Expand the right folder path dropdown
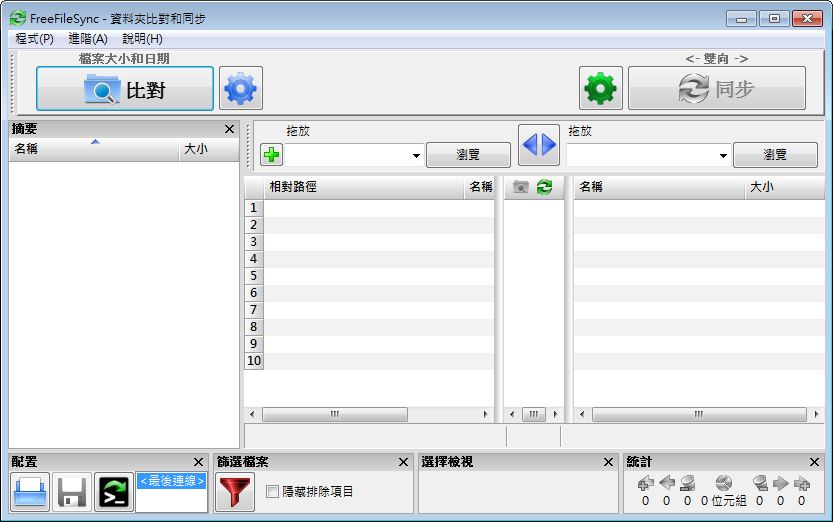 coord(723,156)
